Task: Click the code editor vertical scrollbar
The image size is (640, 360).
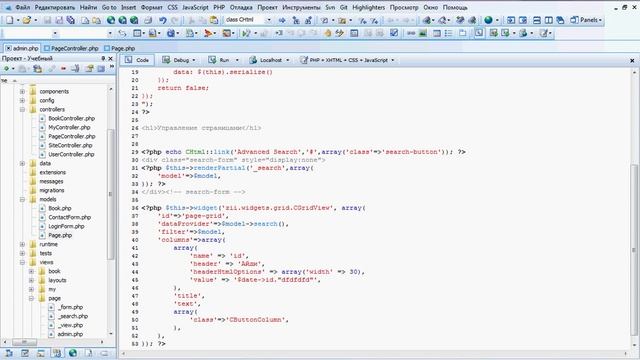Action: [634, 249]
